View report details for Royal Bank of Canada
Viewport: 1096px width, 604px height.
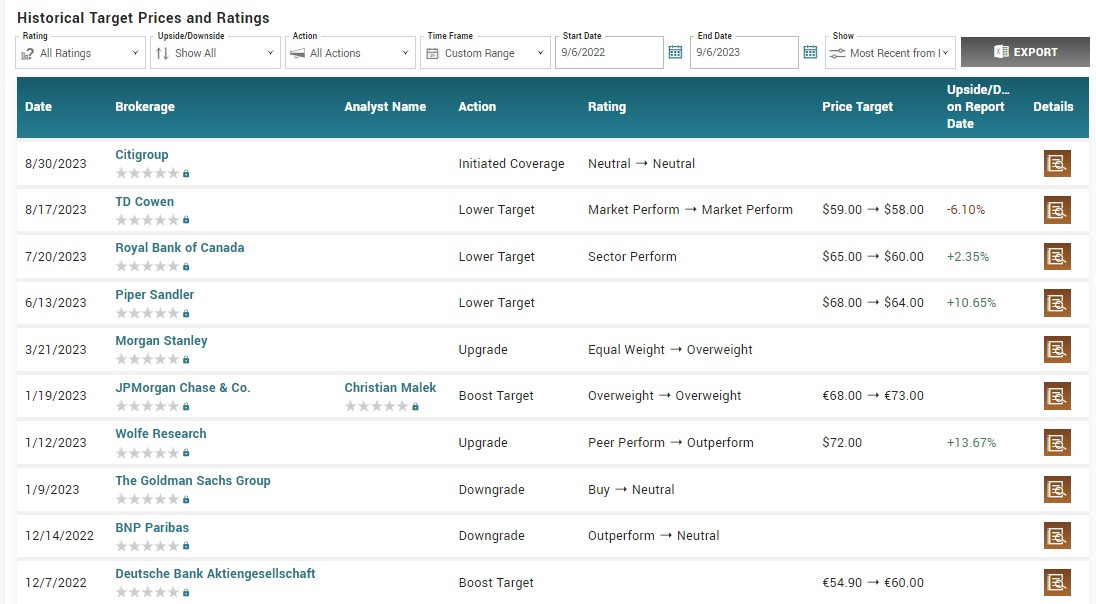1057,256
